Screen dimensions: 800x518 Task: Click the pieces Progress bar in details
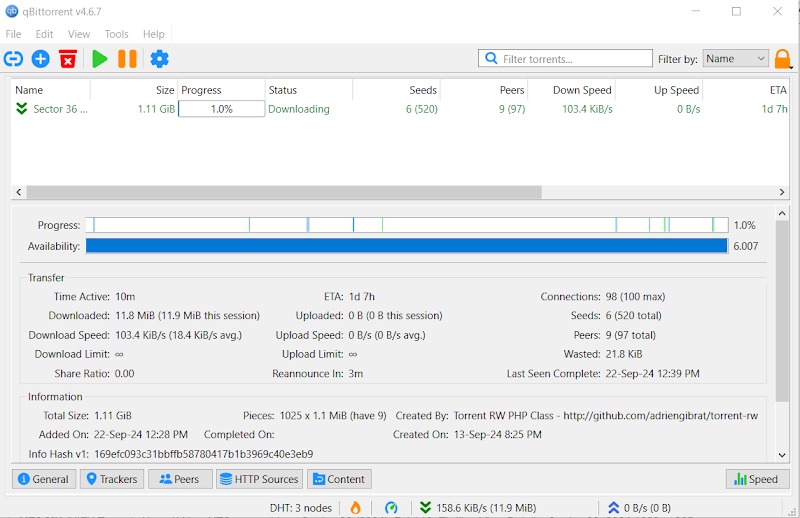click(x=407, y=225)
